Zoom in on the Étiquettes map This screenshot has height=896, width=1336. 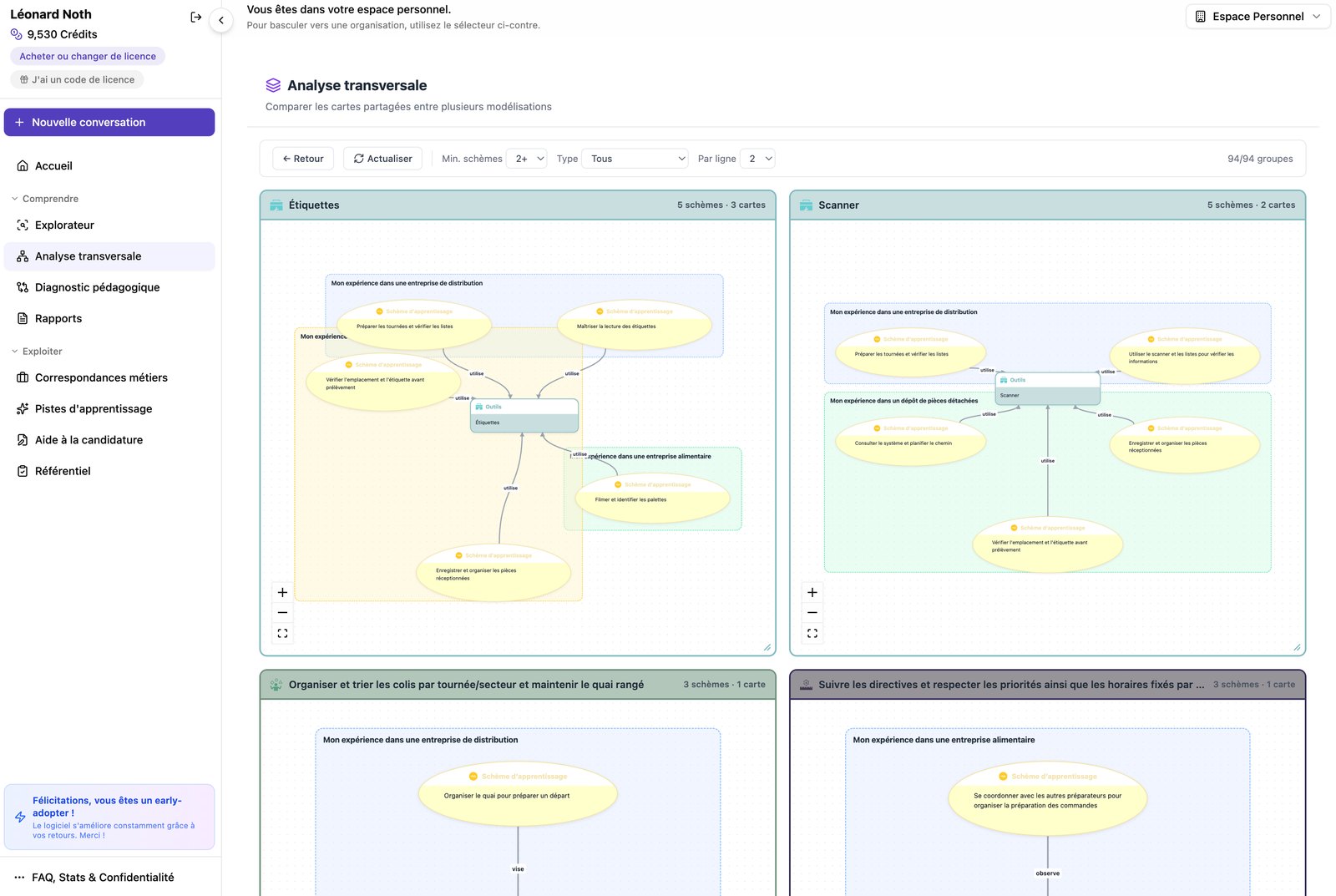pos(282,592)
